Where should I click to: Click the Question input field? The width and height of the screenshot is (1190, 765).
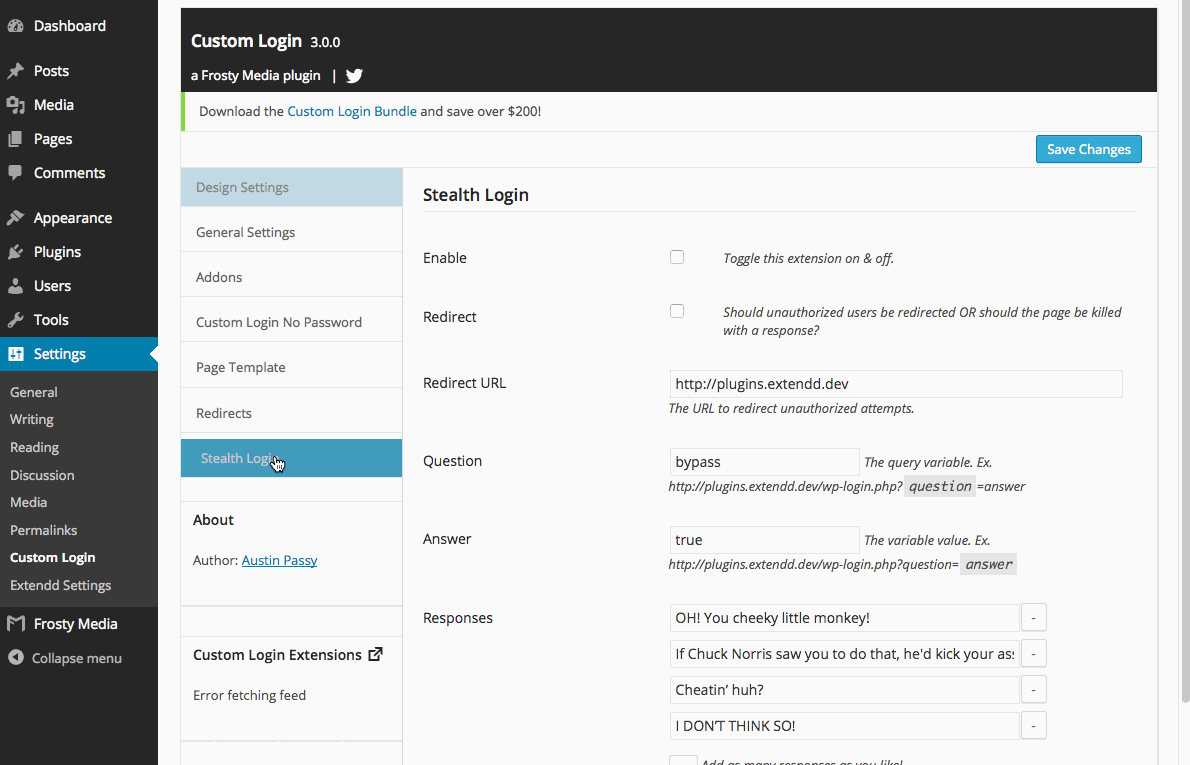pyautogui.click(x=764, y=462)
